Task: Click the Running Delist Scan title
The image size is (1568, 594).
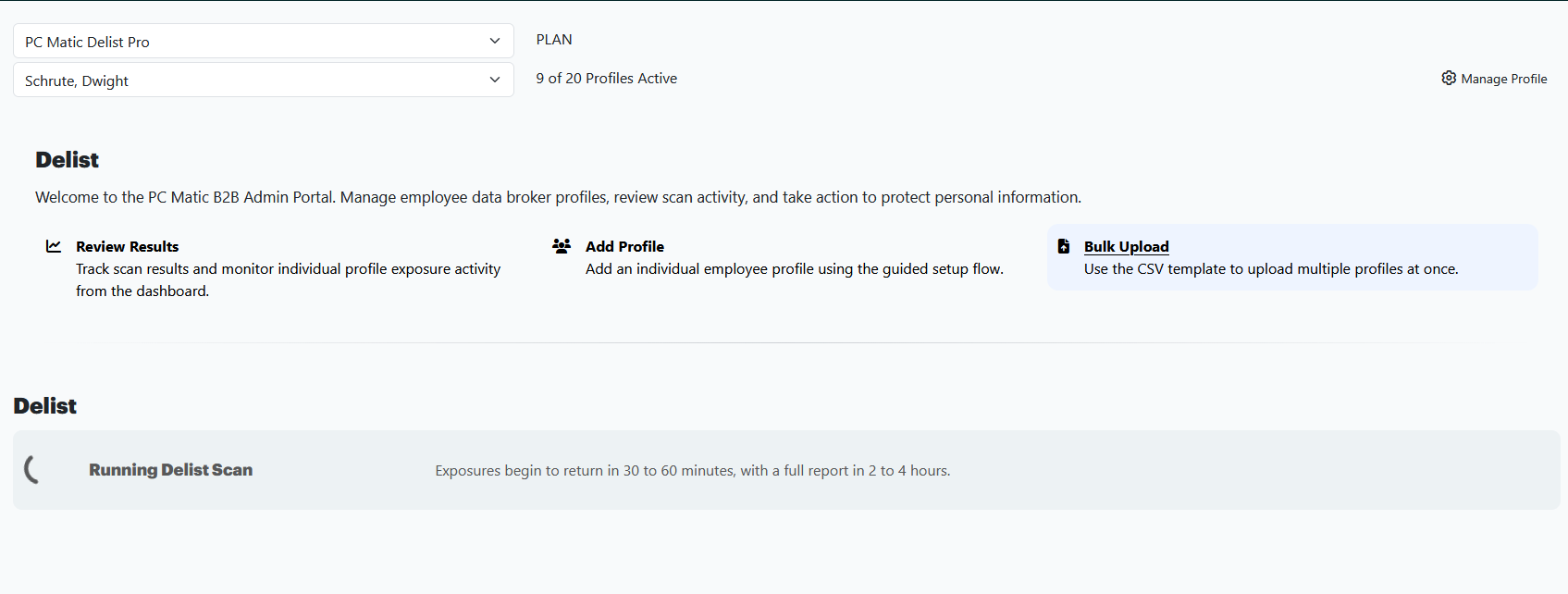Action: tap(170, 470)
